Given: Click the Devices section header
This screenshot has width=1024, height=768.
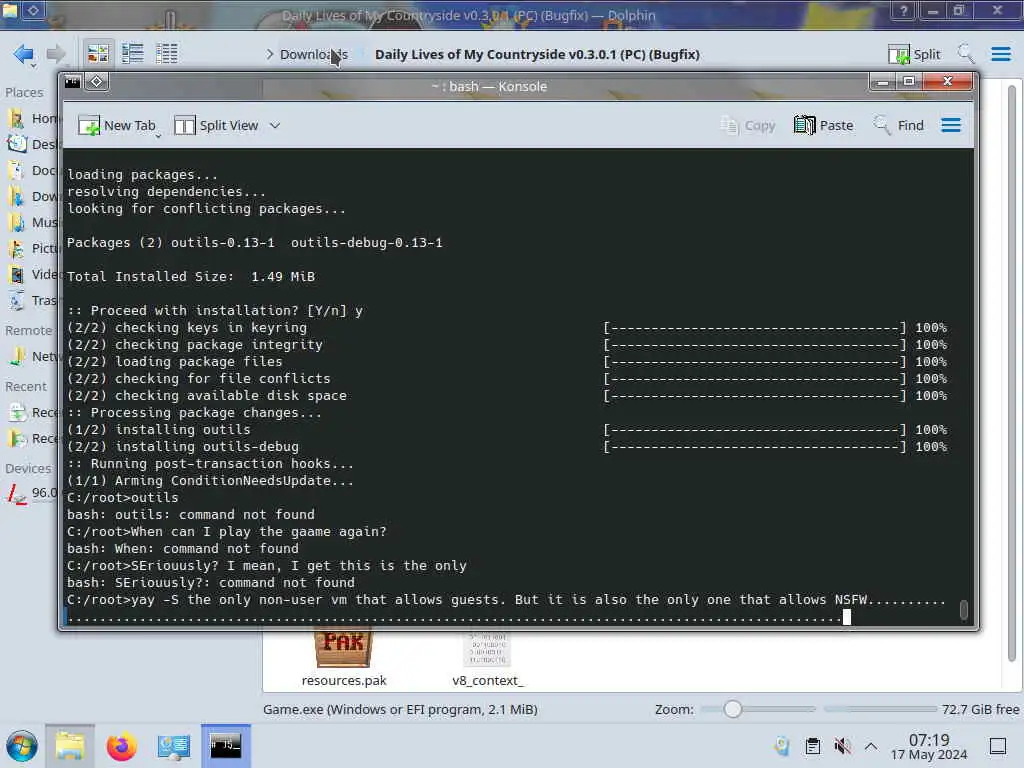Looking at the screenshot, I should click(28, 468).
